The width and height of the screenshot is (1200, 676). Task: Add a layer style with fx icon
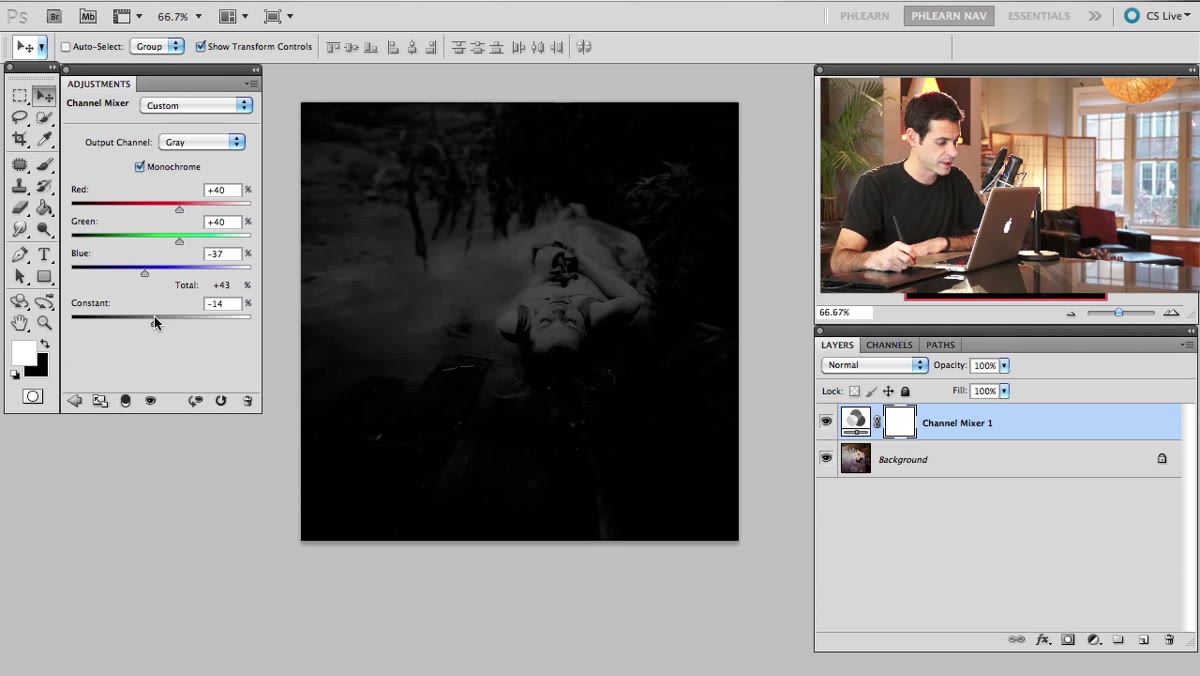point(1043,640)
